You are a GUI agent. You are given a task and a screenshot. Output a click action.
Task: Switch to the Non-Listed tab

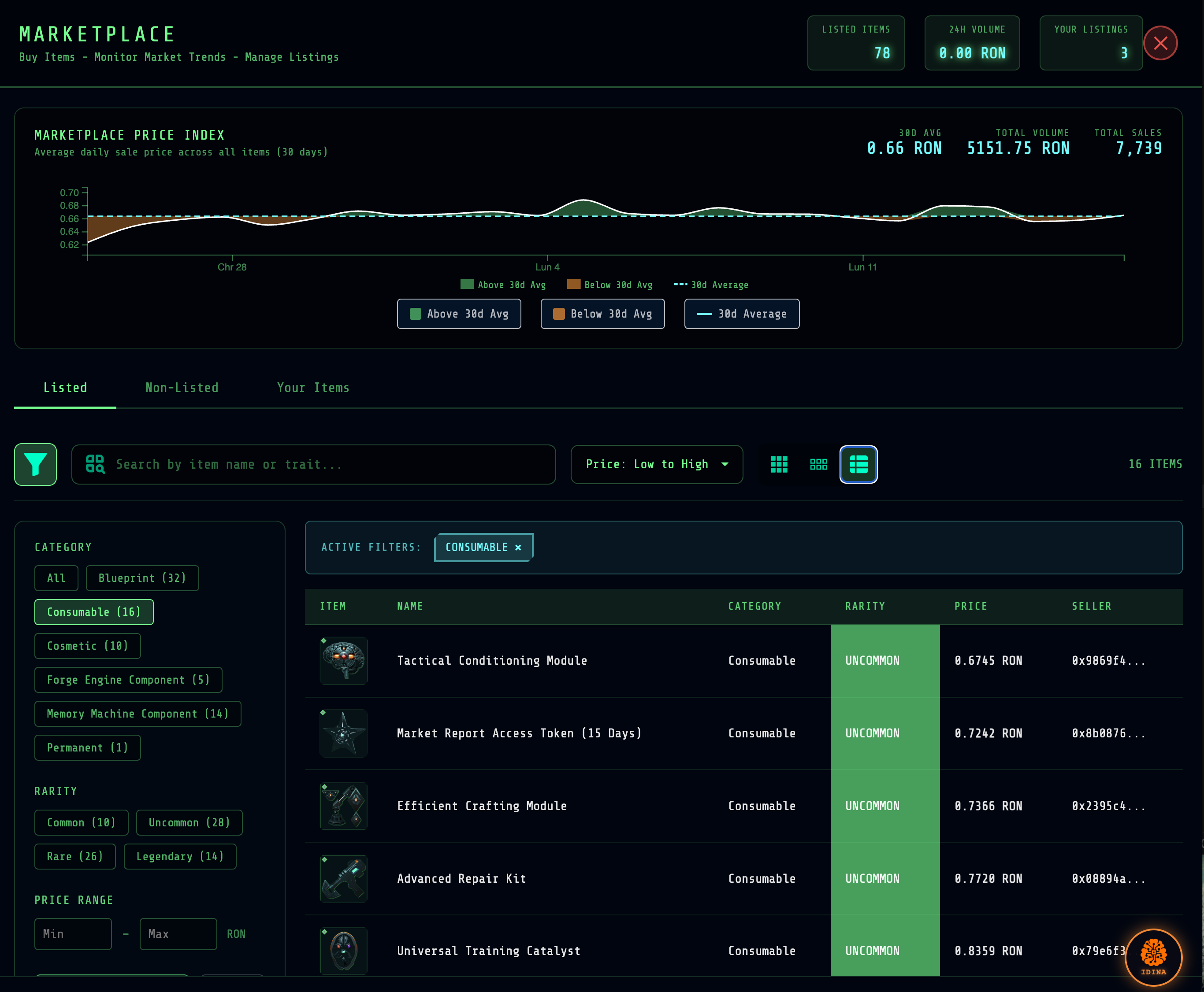[182, 388]
